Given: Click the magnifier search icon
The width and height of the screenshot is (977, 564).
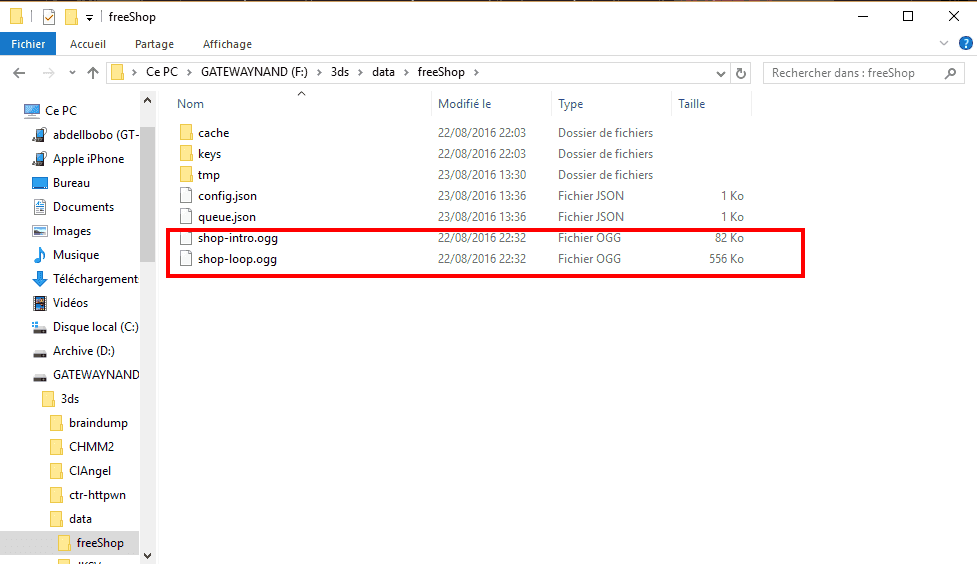Looking at the screenshot, I should 950,73.
